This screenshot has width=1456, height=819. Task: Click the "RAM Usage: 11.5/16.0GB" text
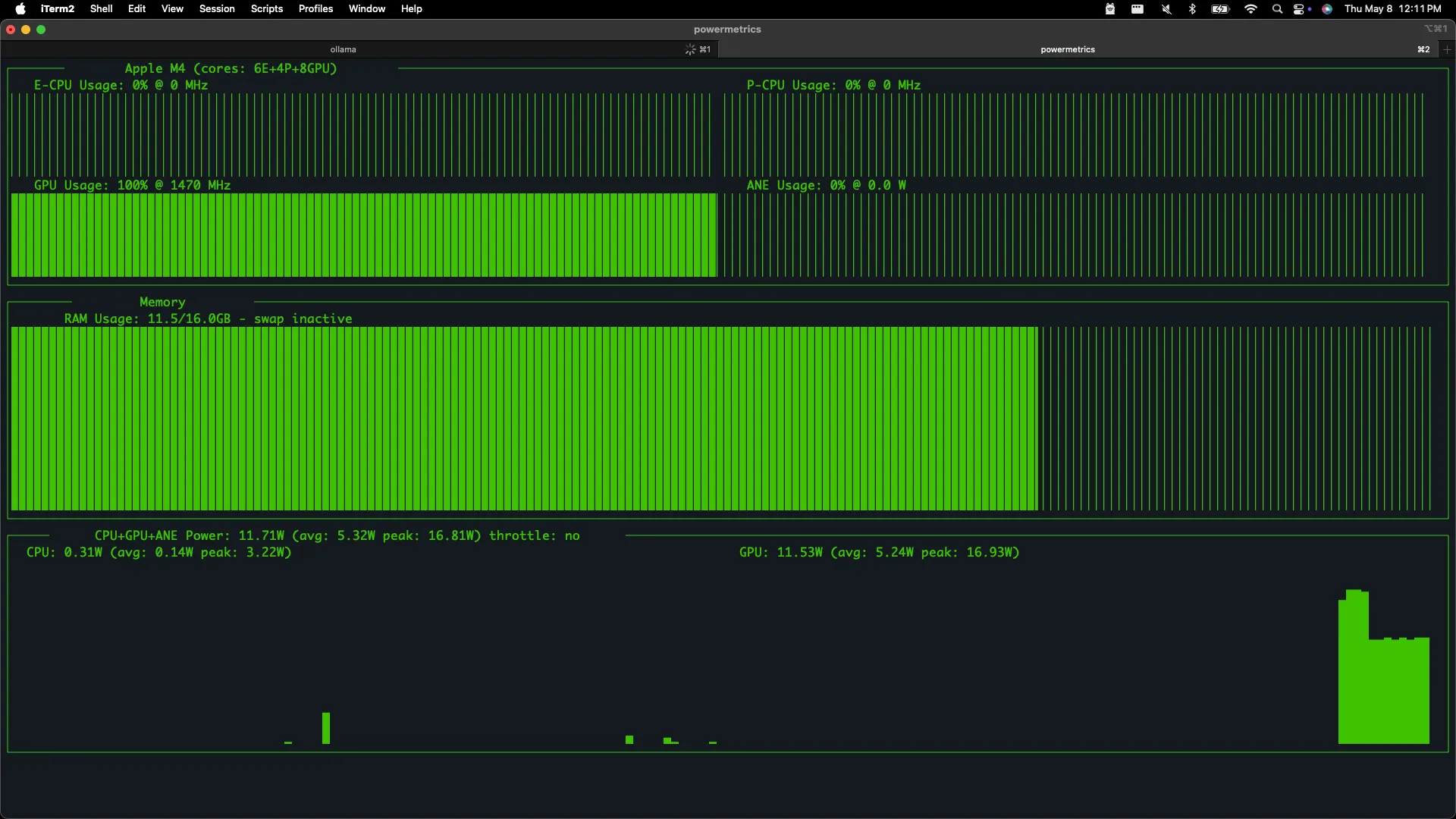pos(147,318)
